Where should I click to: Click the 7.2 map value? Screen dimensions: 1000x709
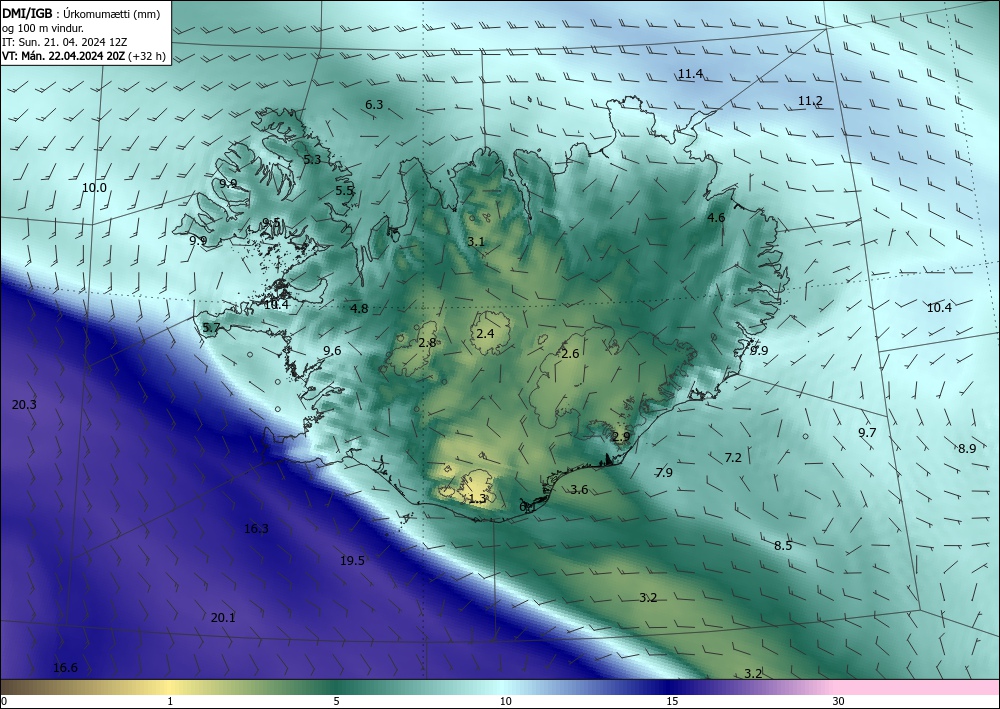(733, 458)
